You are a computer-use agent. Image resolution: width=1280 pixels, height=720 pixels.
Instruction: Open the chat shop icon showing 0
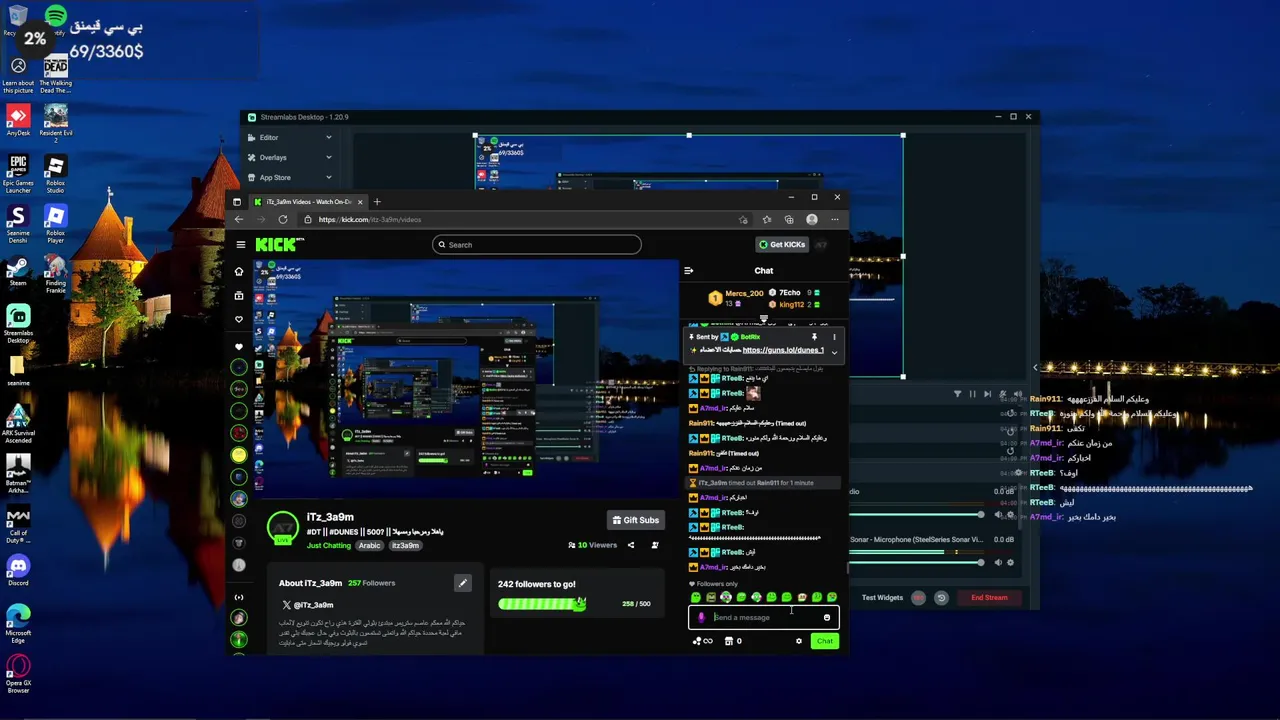point(732,641)
